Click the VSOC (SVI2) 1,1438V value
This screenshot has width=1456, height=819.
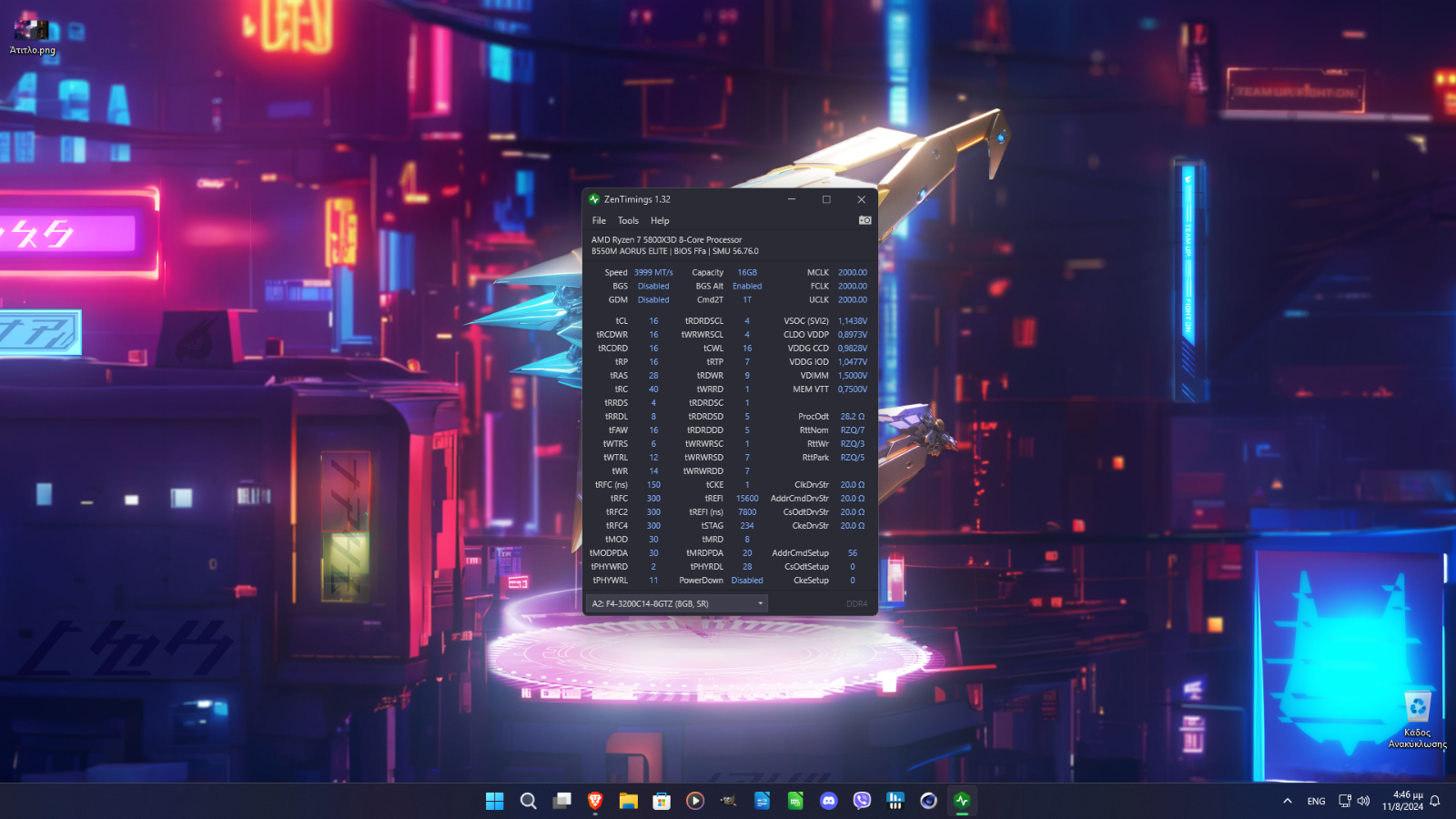(853, 320)
